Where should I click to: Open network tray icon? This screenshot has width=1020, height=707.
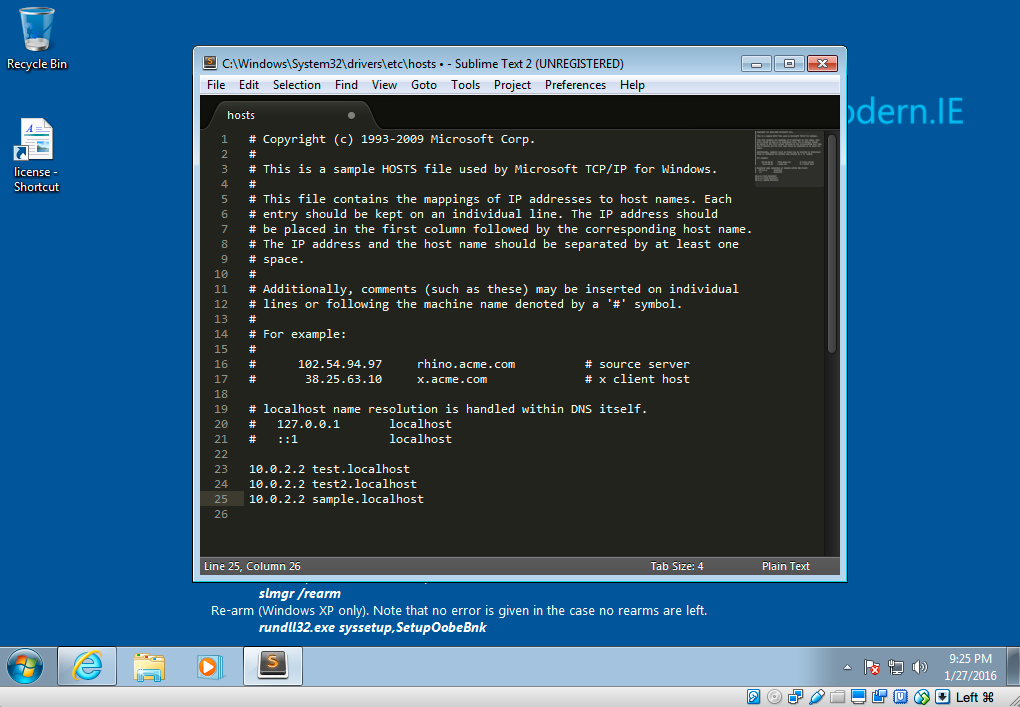[x=896, y=667]
